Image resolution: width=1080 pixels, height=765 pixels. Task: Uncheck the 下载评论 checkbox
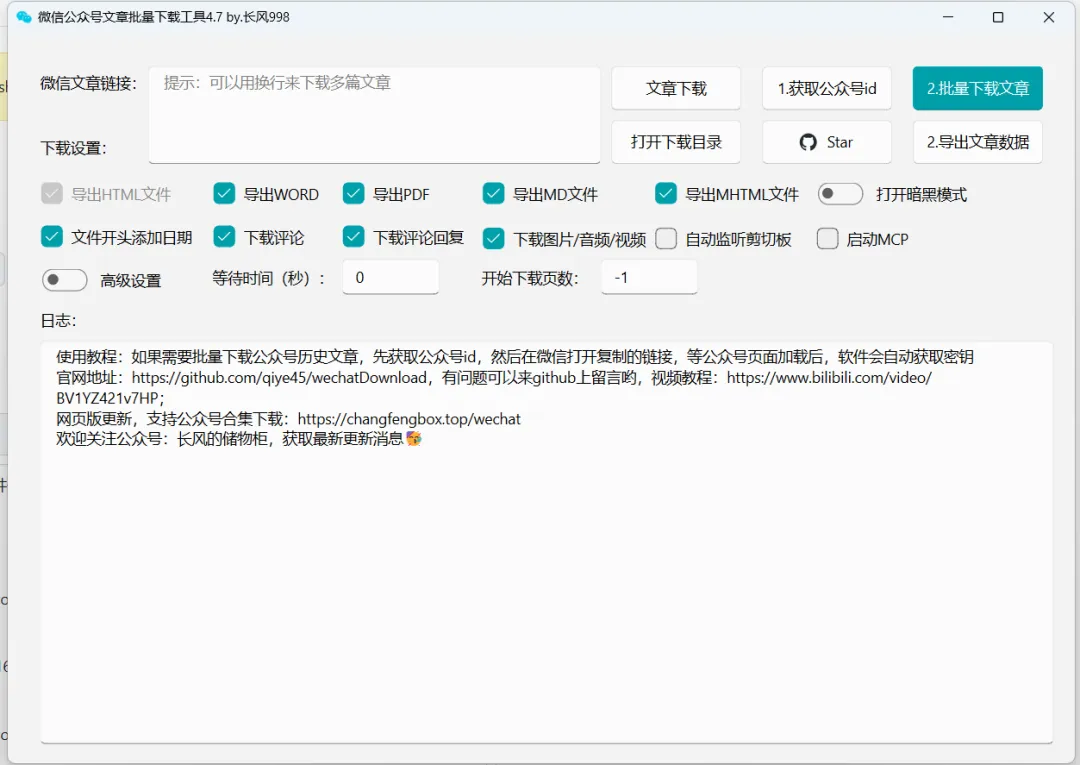pyautogui.click(x=225, y=237)
